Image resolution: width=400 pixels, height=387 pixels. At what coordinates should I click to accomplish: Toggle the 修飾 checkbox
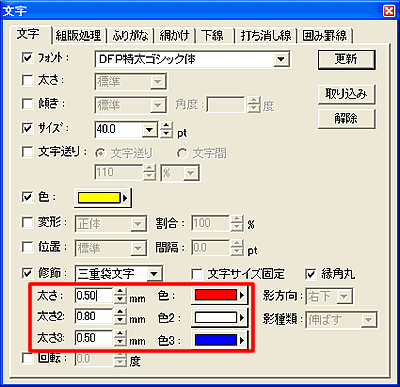tap(27, 273)
